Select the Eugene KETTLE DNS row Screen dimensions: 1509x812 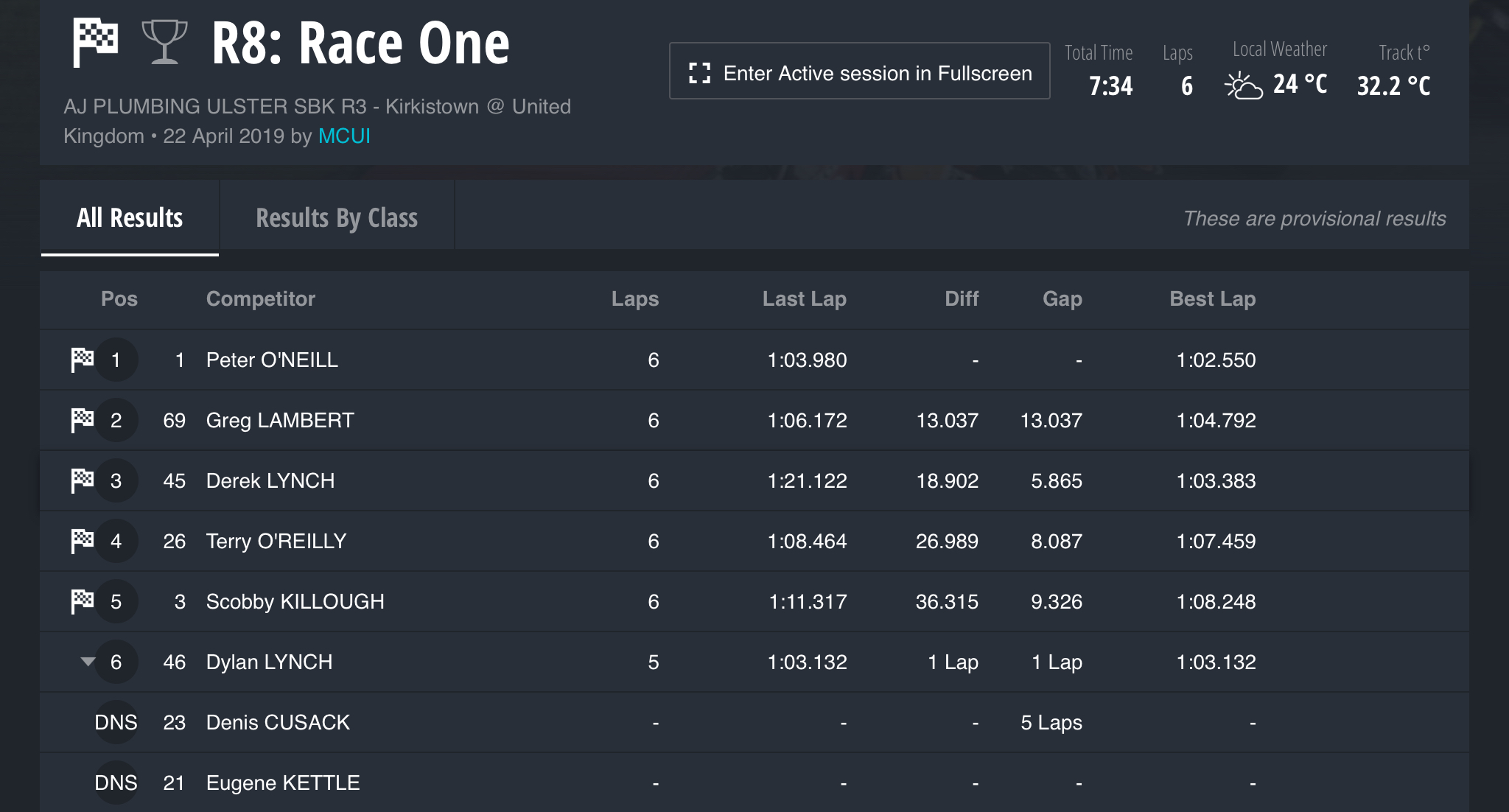coord(754,783)
